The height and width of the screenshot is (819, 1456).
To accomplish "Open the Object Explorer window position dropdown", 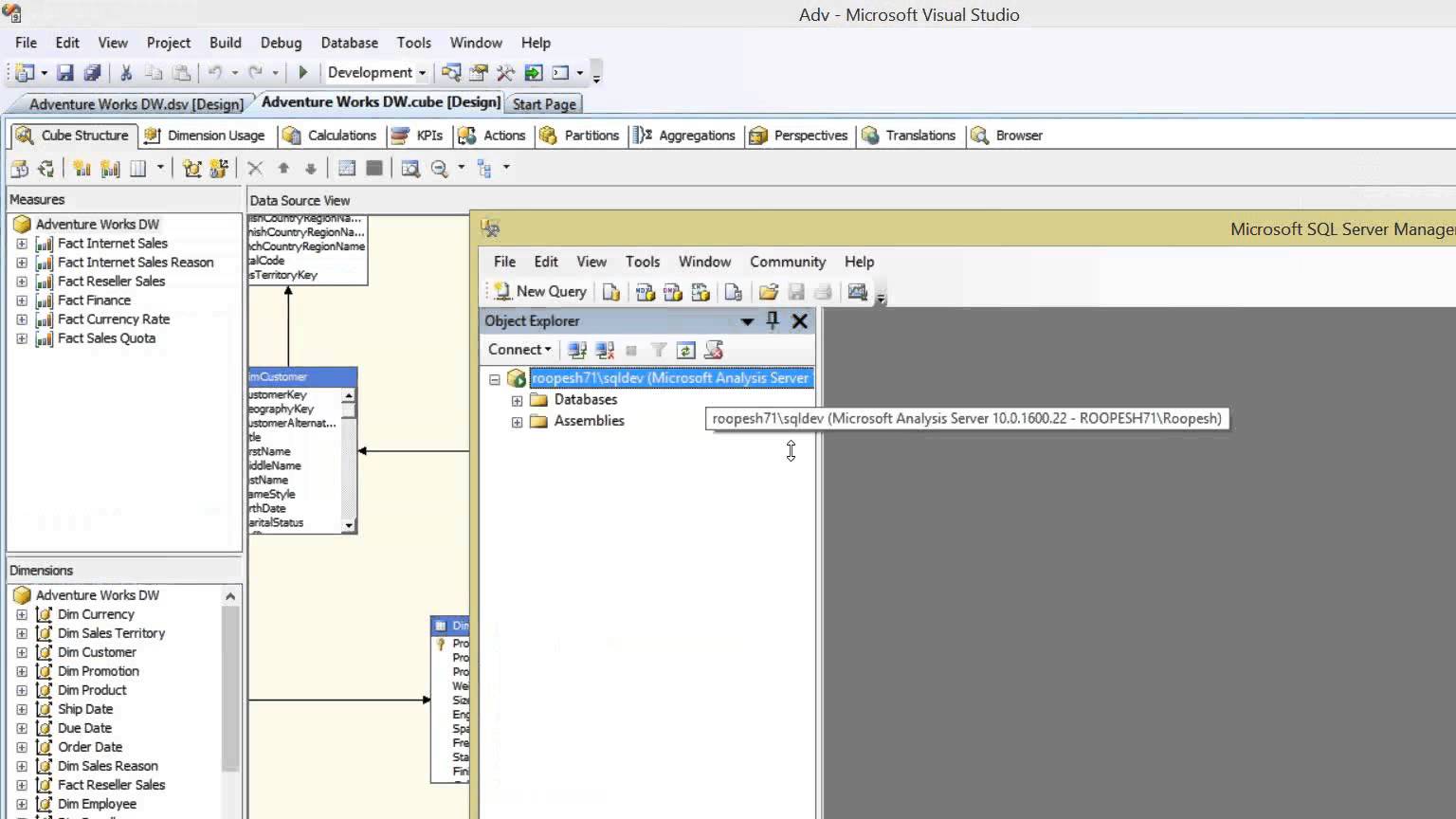I will (x=747, y=321).
